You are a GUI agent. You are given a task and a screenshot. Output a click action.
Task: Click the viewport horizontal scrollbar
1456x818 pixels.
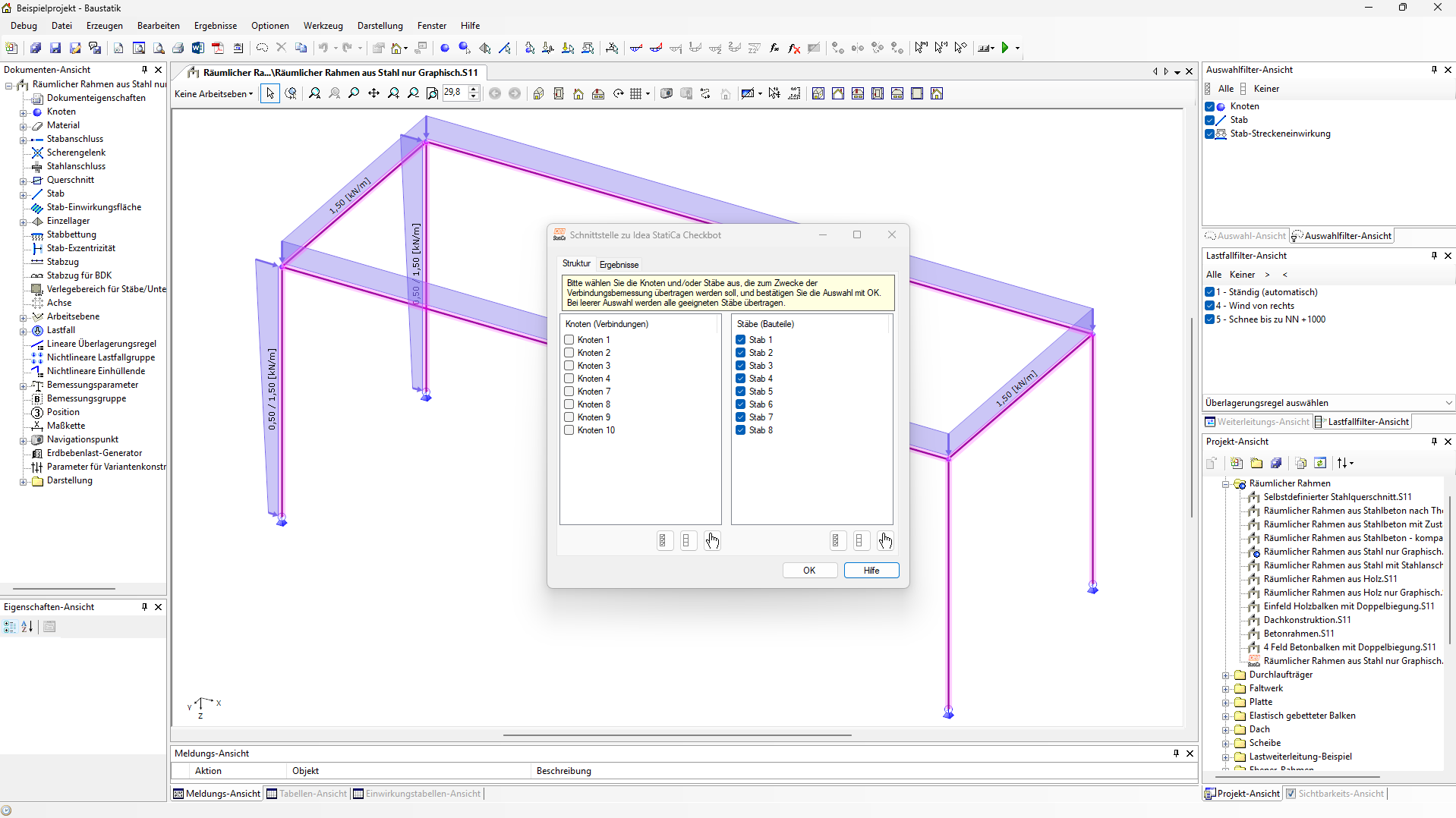pyautogui.click(x=677, y=735)
